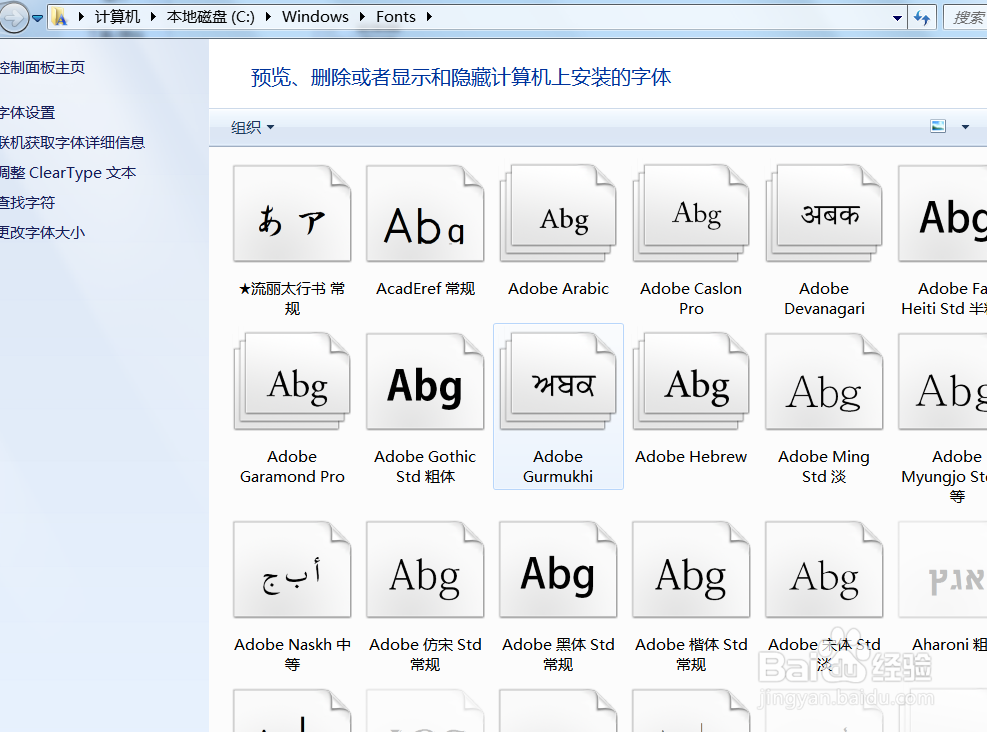Click the change view icon in toolbar
The width and height of the screenshot is (987, 732).
coord(938,127)
